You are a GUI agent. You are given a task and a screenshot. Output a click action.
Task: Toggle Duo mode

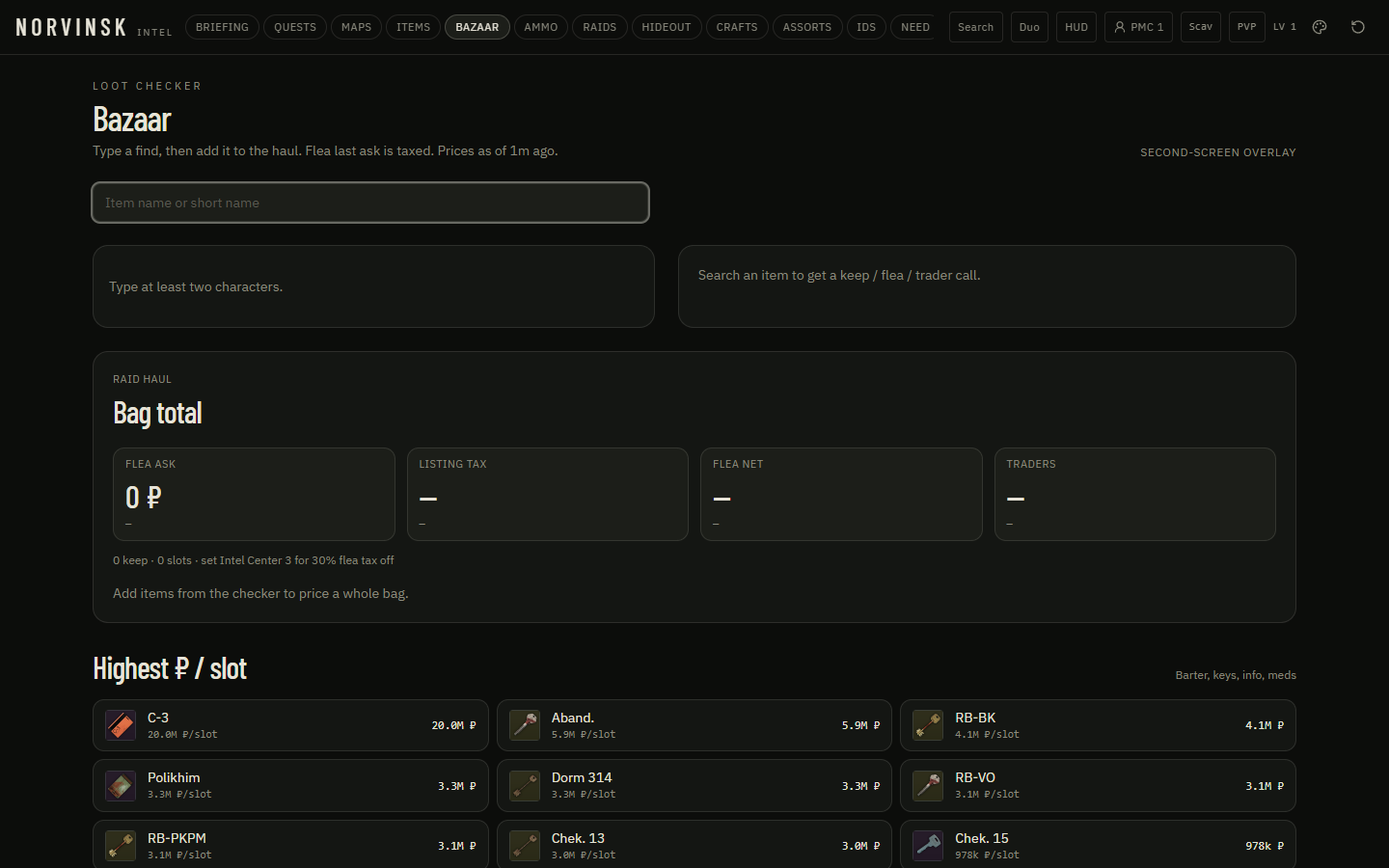coord(1029,27)
